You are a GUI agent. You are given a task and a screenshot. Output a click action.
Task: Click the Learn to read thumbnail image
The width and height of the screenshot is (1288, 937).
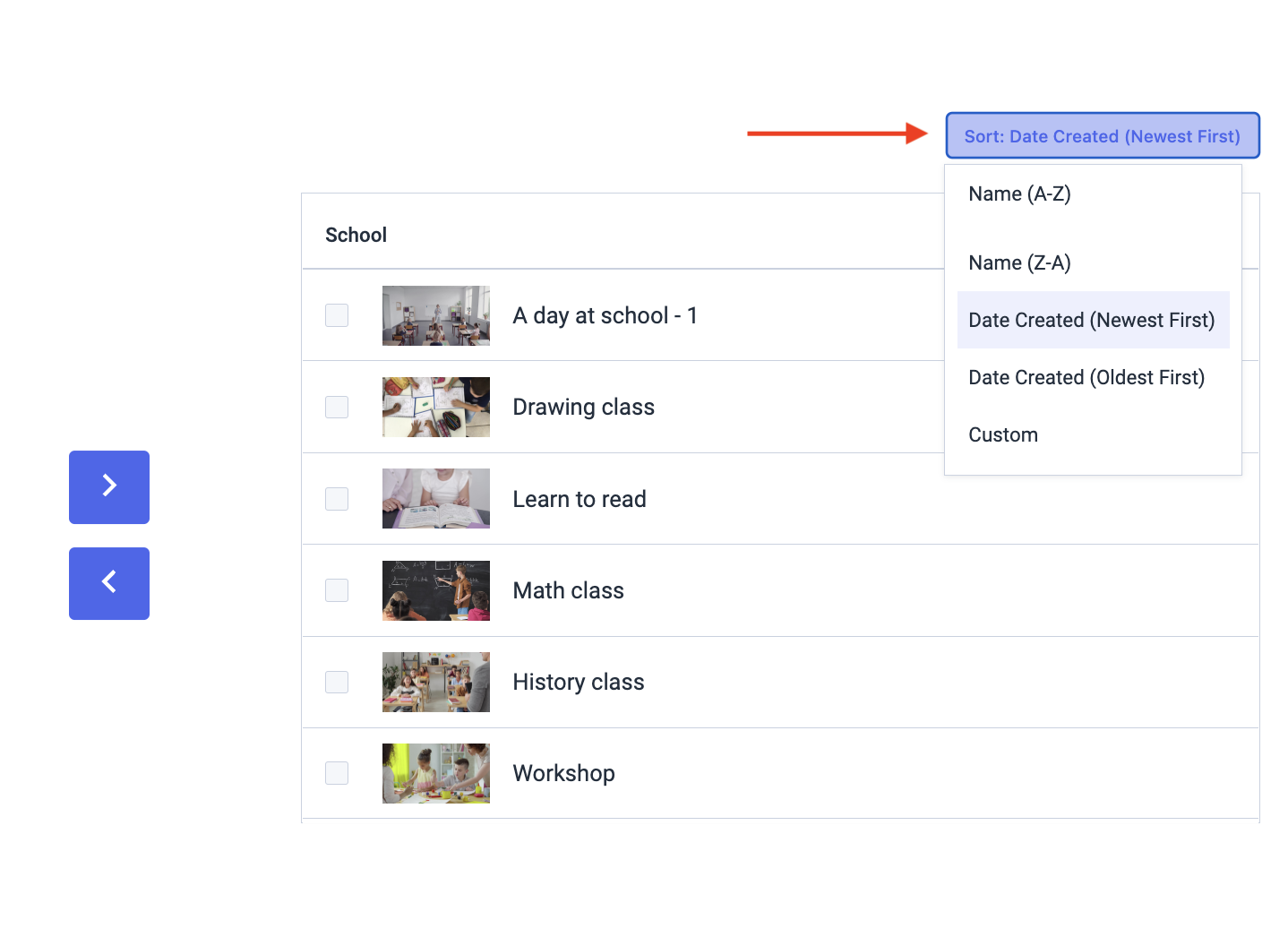pos(435,498)
